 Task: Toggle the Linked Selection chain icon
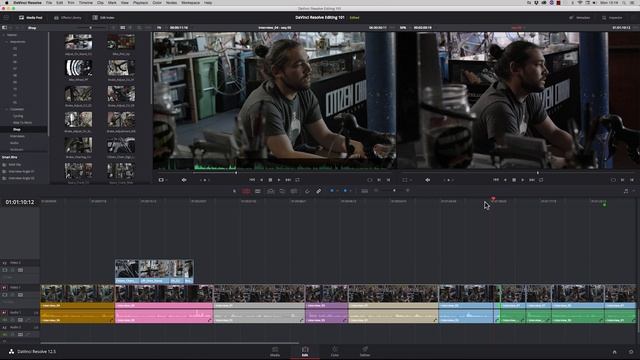[319, 191]
